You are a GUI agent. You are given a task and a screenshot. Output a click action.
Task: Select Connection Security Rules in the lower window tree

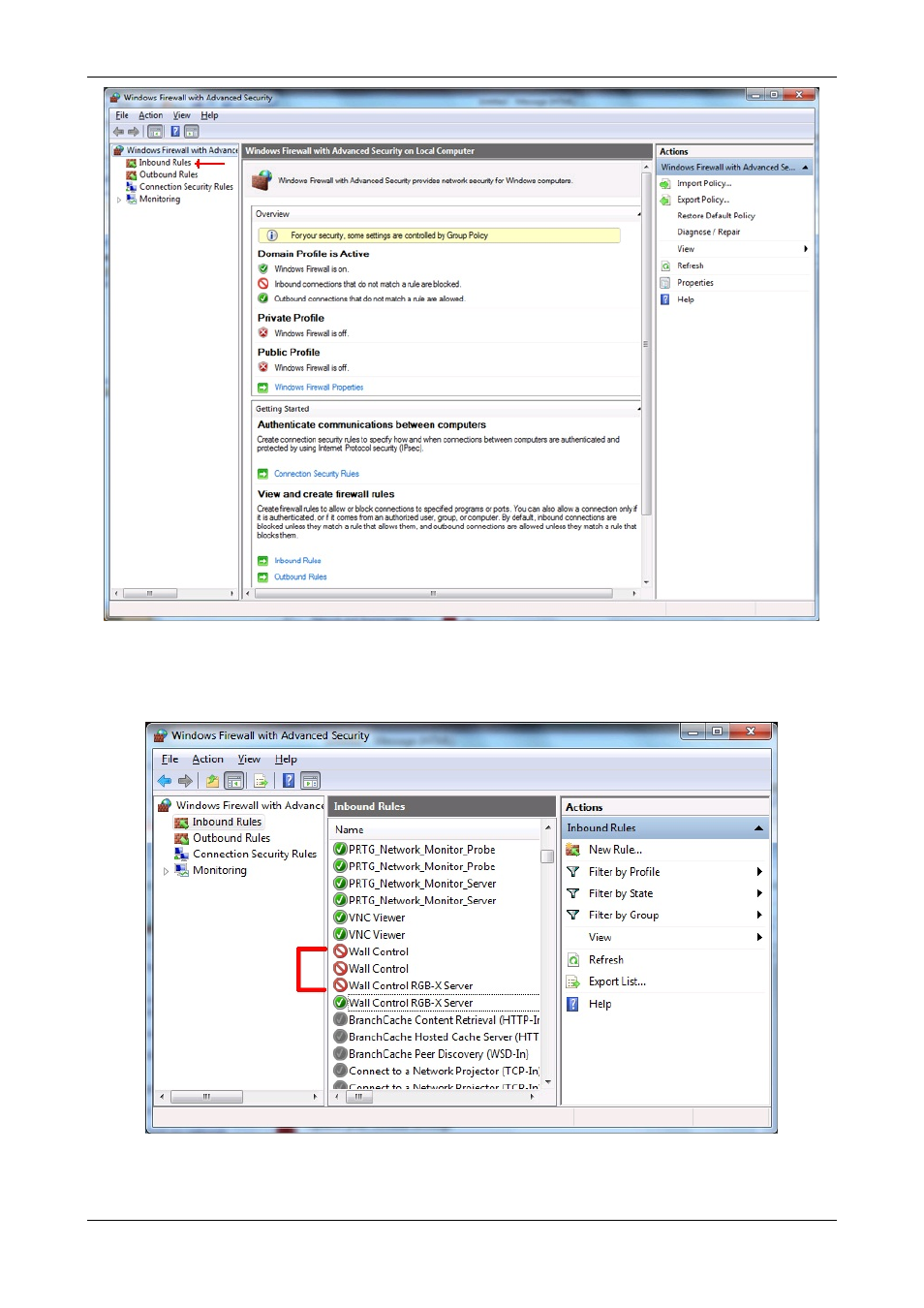255,855
